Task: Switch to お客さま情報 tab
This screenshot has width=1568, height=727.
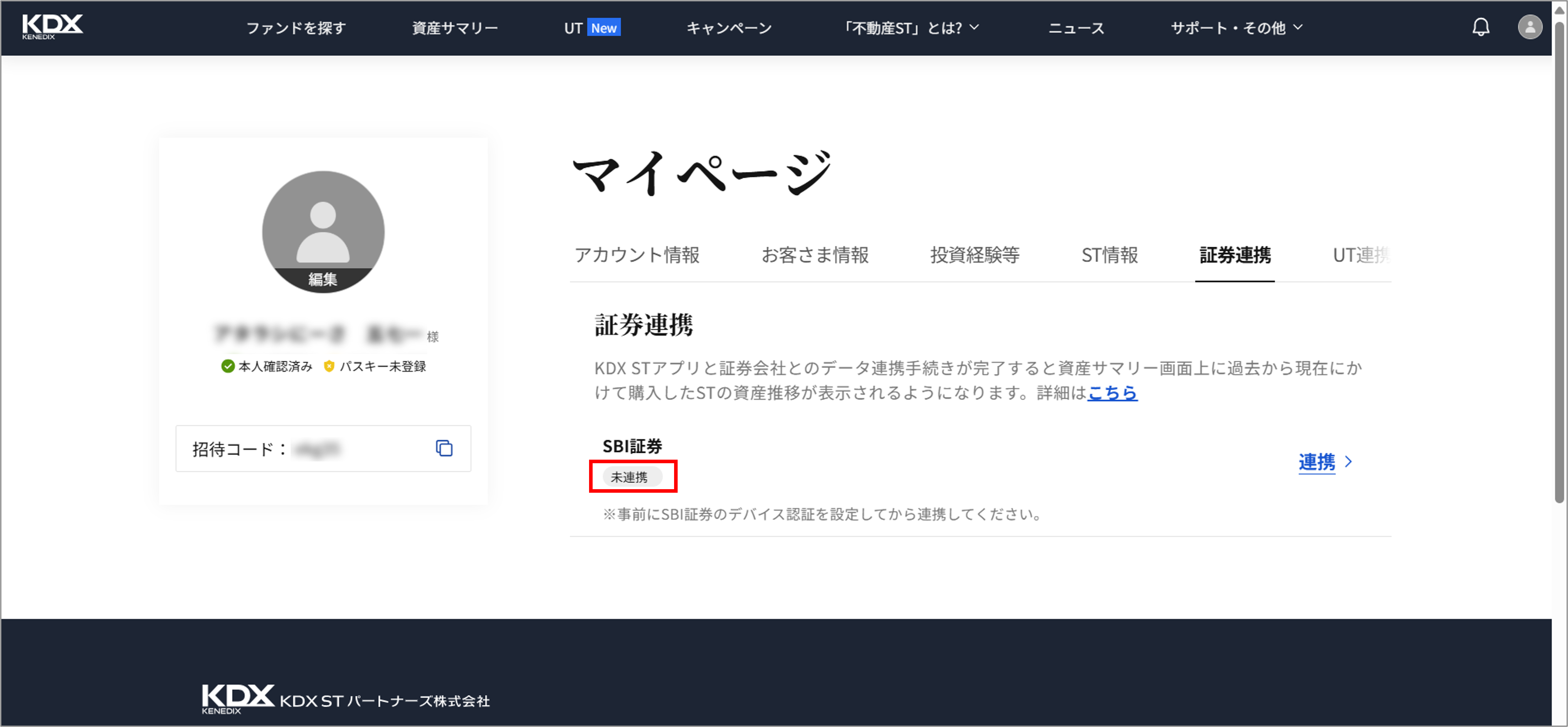Action: [x=815, y=255]
